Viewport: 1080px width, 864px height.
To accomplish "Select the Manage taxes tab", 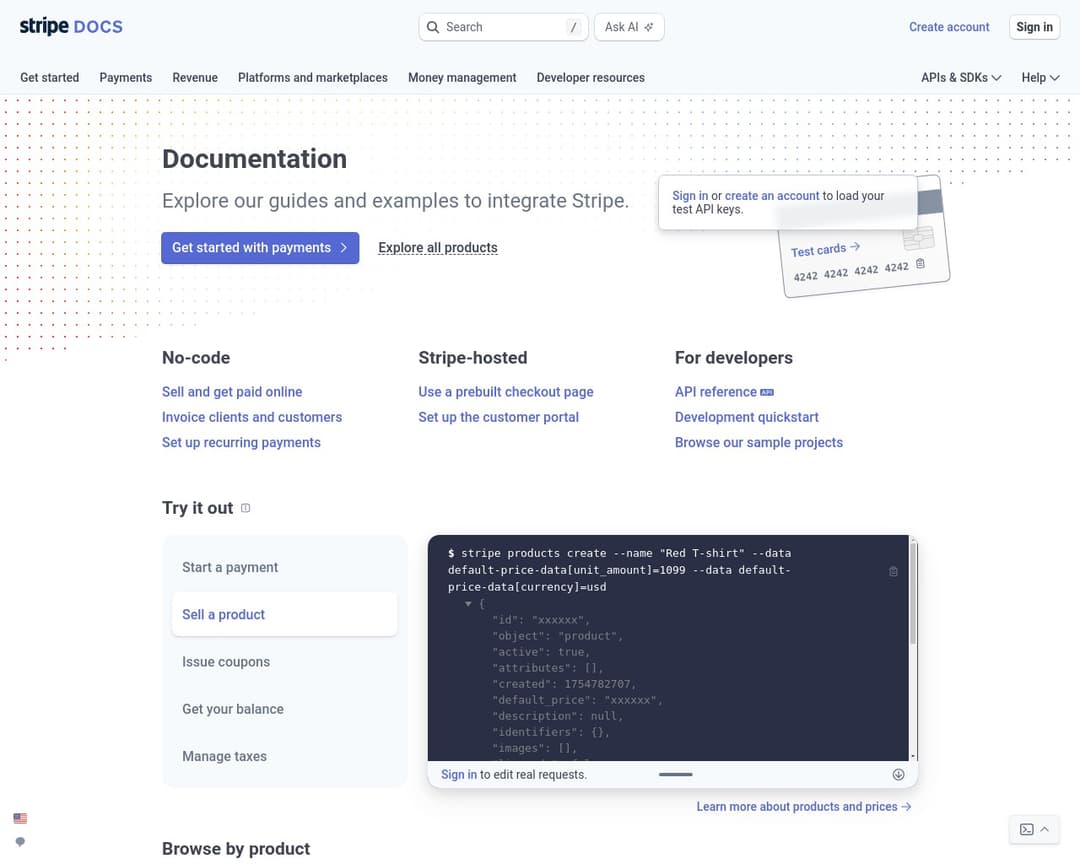I will point(284,756).
